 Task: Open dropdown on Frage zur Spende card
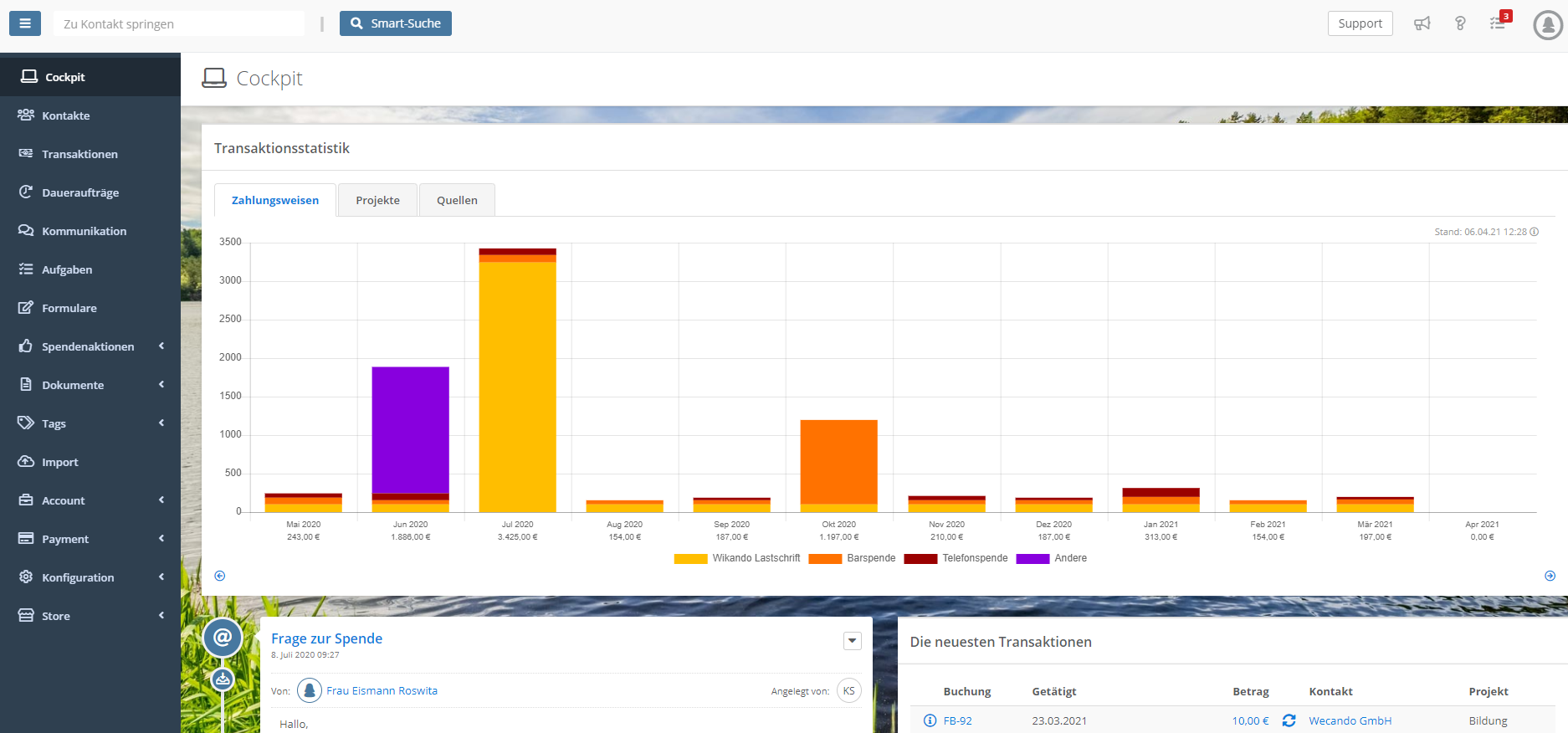pyautogui.click(x=852, y=641)
